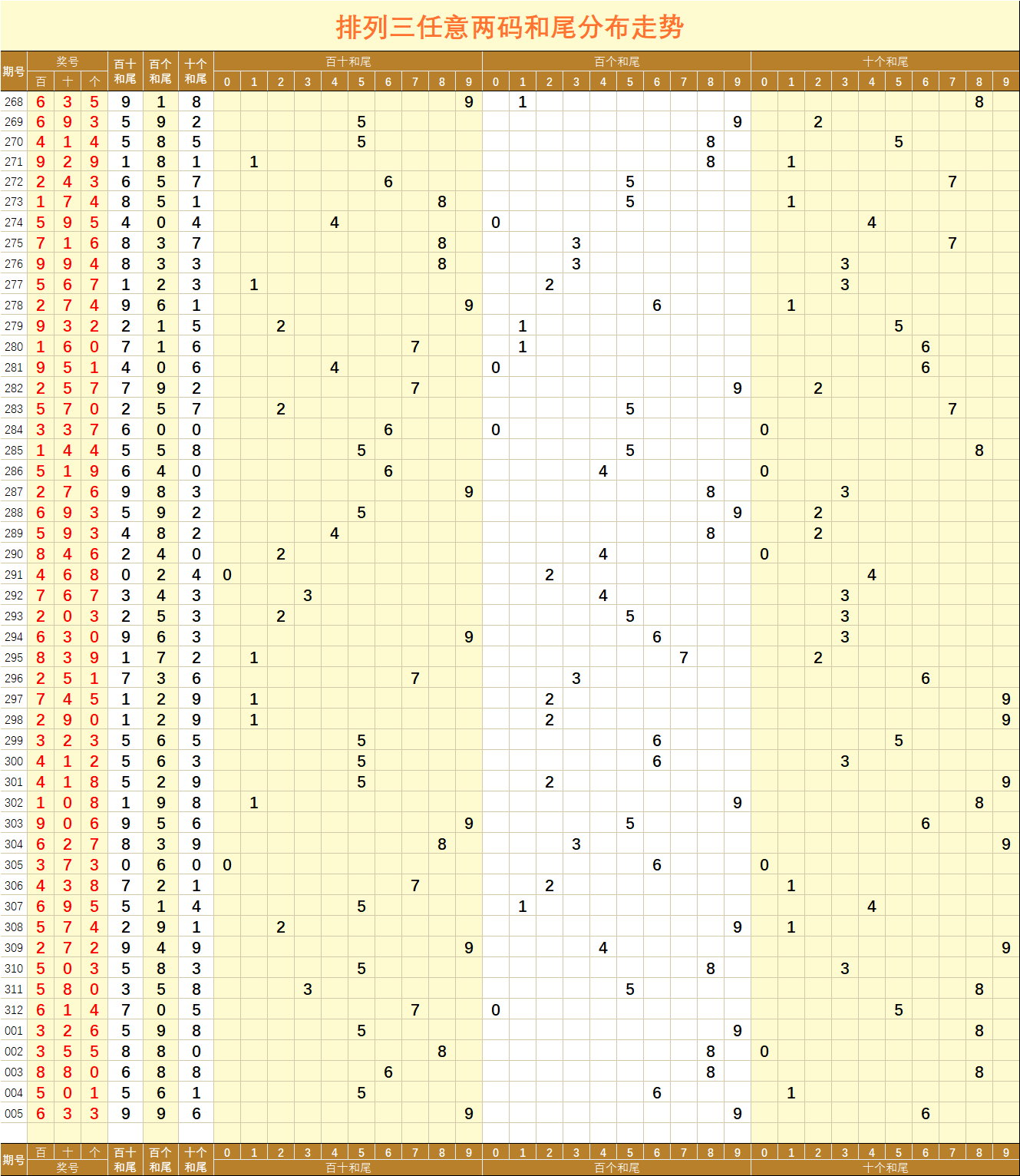Select the period number 277 row label
Viewport: 1020px width, 1176px height.
tap(14, 285)
